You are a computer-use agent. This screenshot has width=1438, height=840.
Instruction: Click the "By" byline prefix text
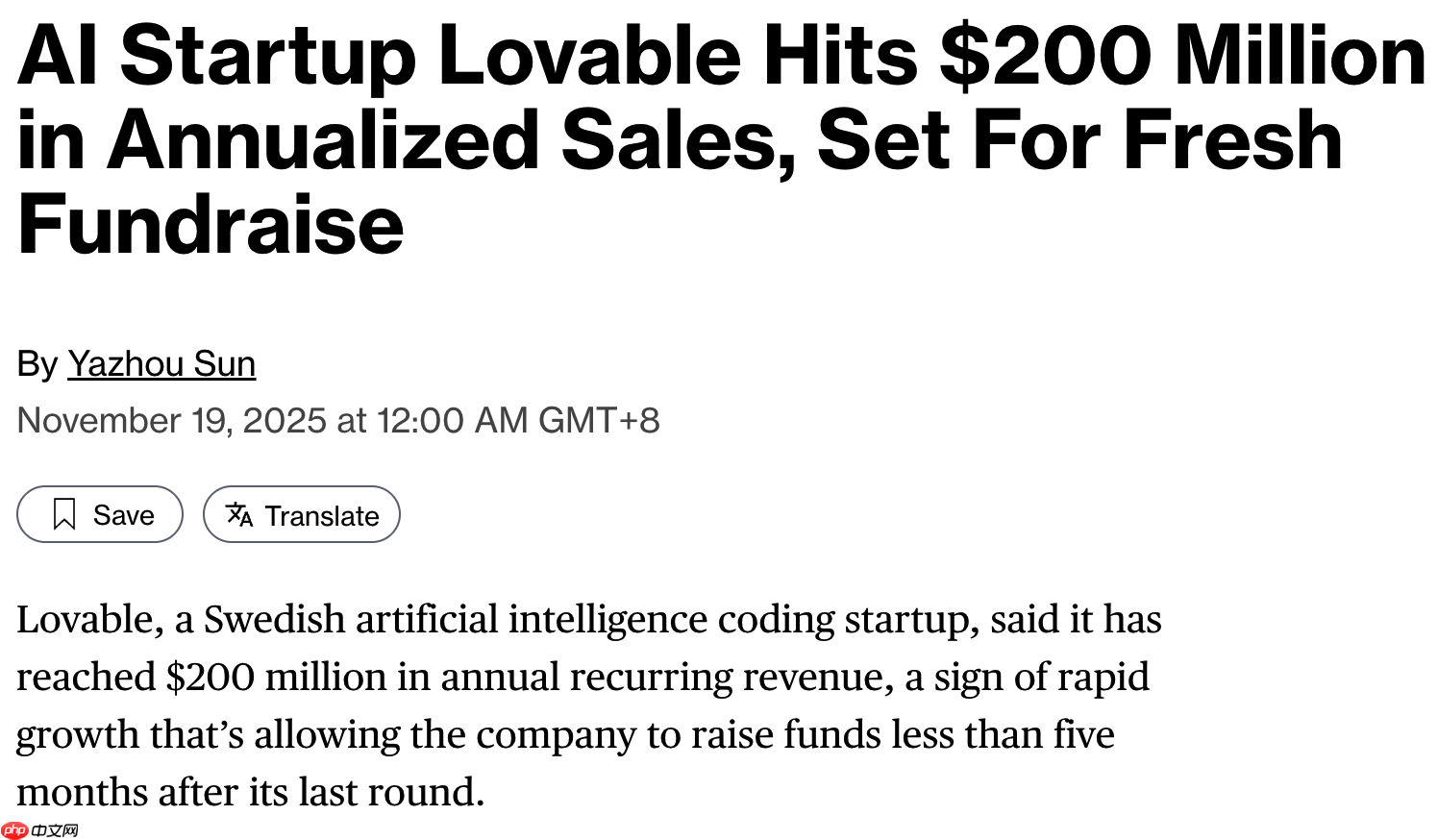(x=37, y=364)
